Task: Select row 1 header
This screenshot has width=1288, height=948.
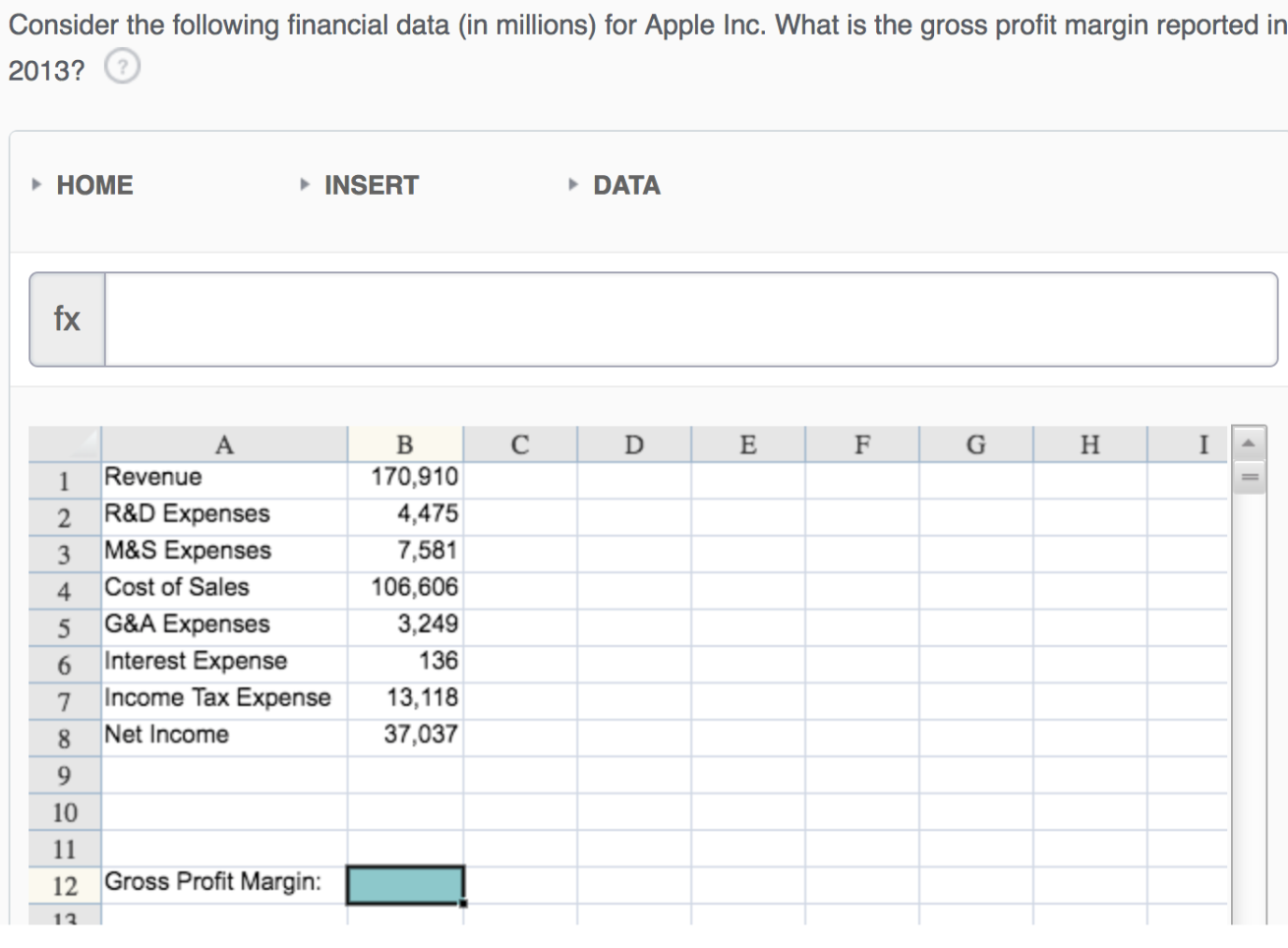Action: [65, 481]
